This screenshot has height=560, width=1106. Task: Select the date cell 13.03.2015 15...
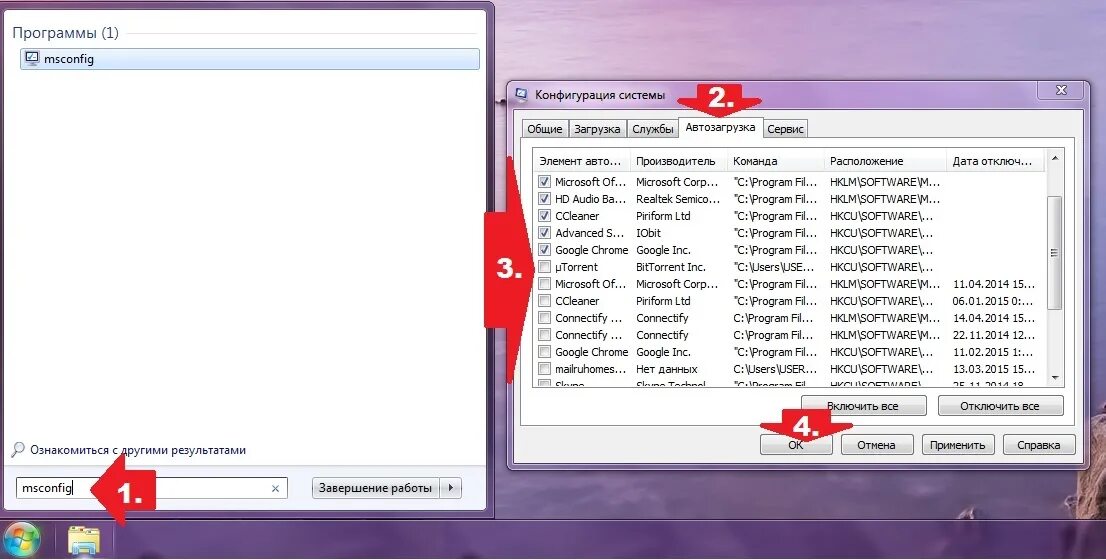(x=993, y=369)
